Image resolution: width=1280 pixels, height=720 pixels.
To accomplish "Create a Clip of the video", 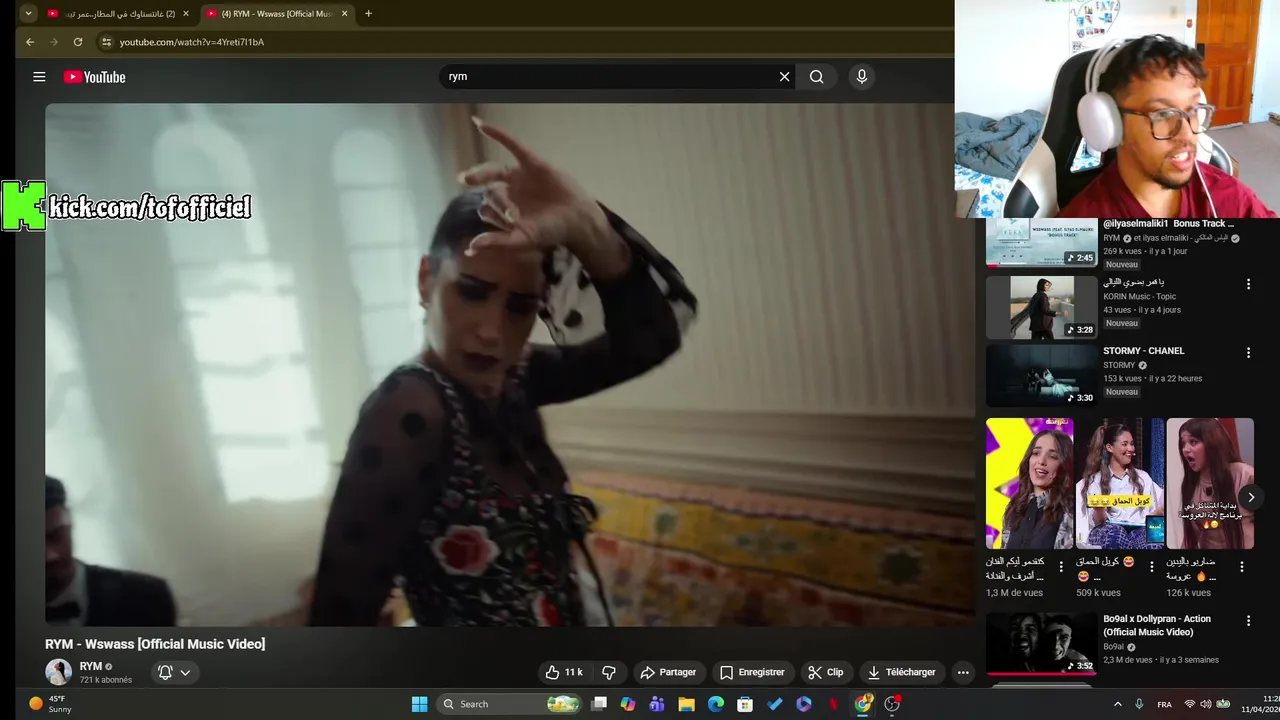I will tap(826, 672).
